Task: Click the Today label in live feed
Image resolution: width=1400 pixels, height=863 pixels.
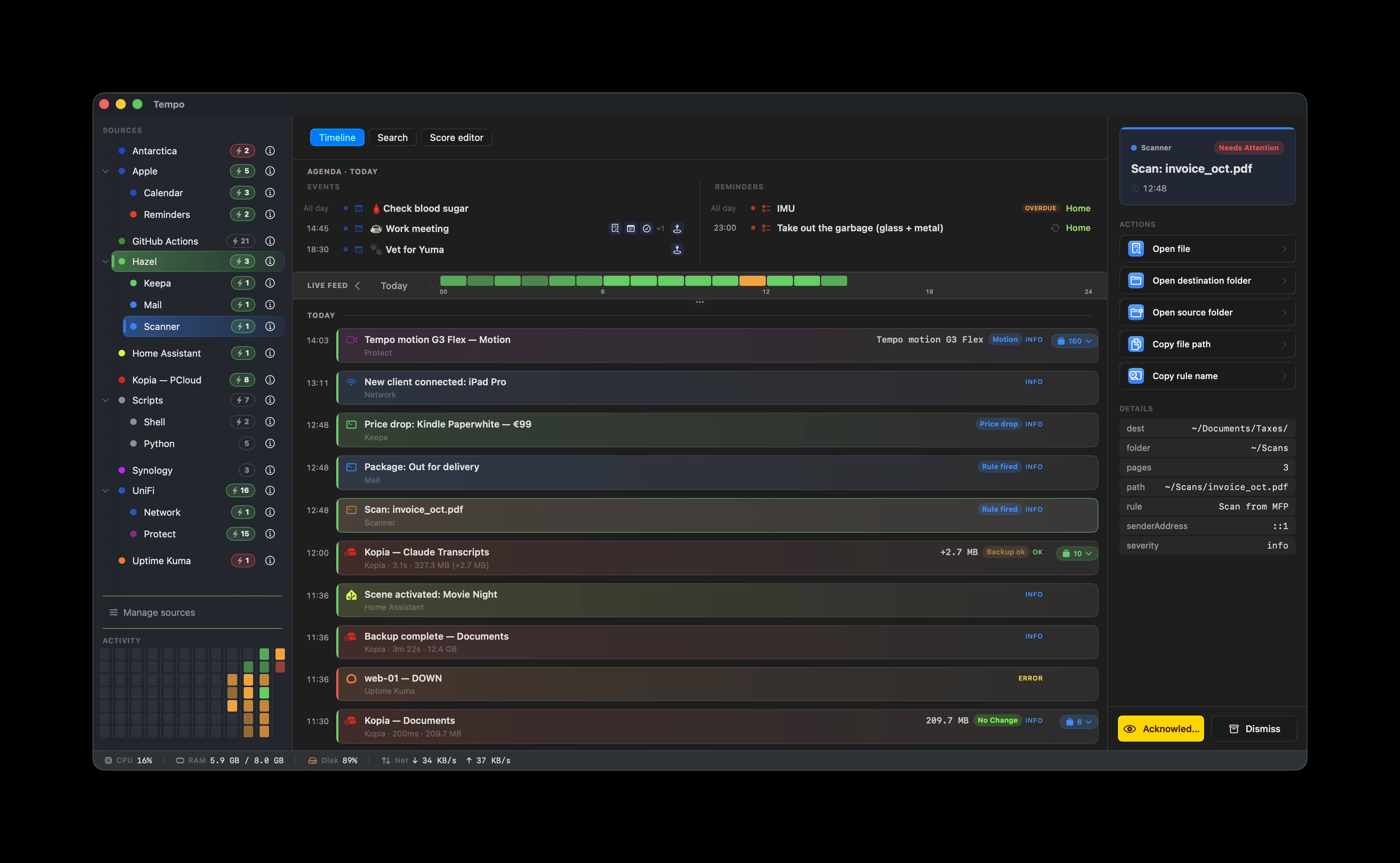Action: (x=394, y=285)
